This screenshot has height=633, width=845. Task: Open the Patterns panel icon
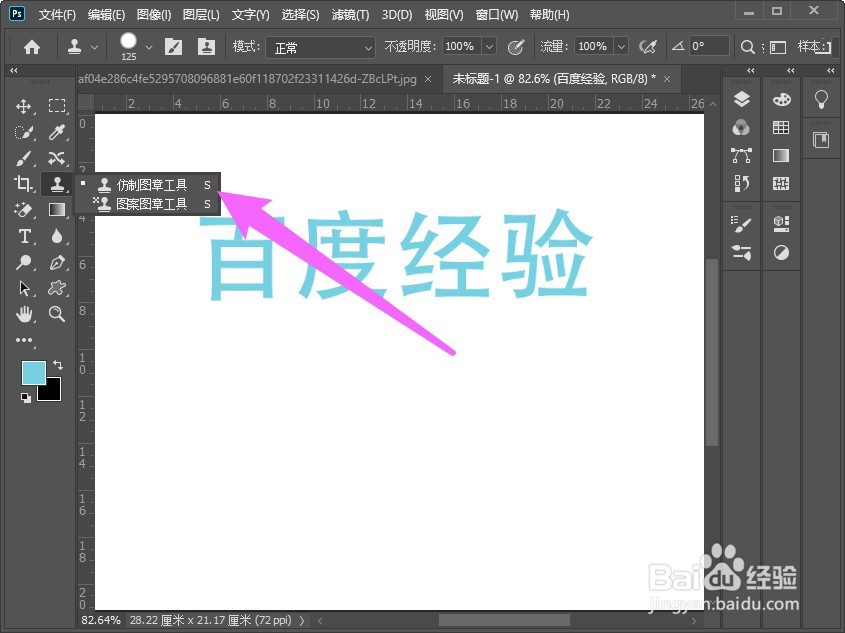[x=781, y=184]
